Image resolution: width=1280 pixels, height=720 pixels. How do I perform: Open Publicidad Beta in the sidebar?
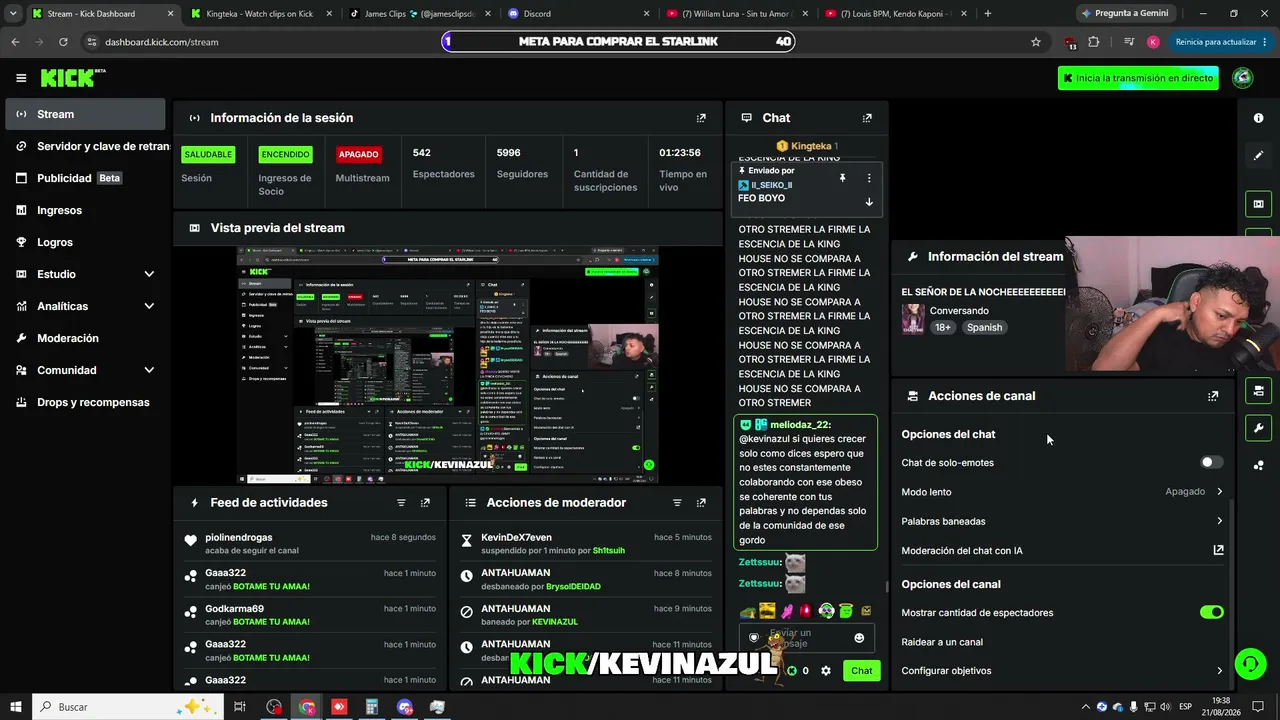pyautogui.click(x=85, y=178)
